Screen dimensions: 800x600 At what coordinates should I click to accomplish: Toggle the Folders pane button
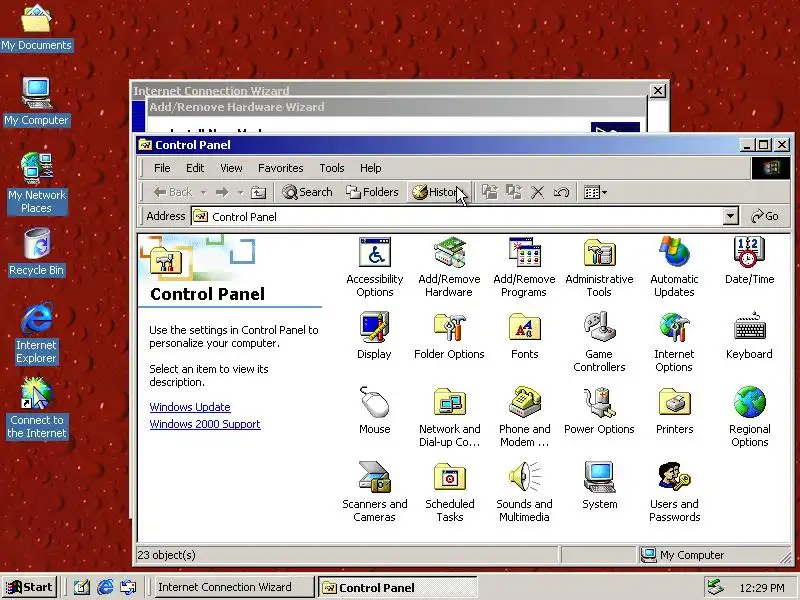point(372,192)
